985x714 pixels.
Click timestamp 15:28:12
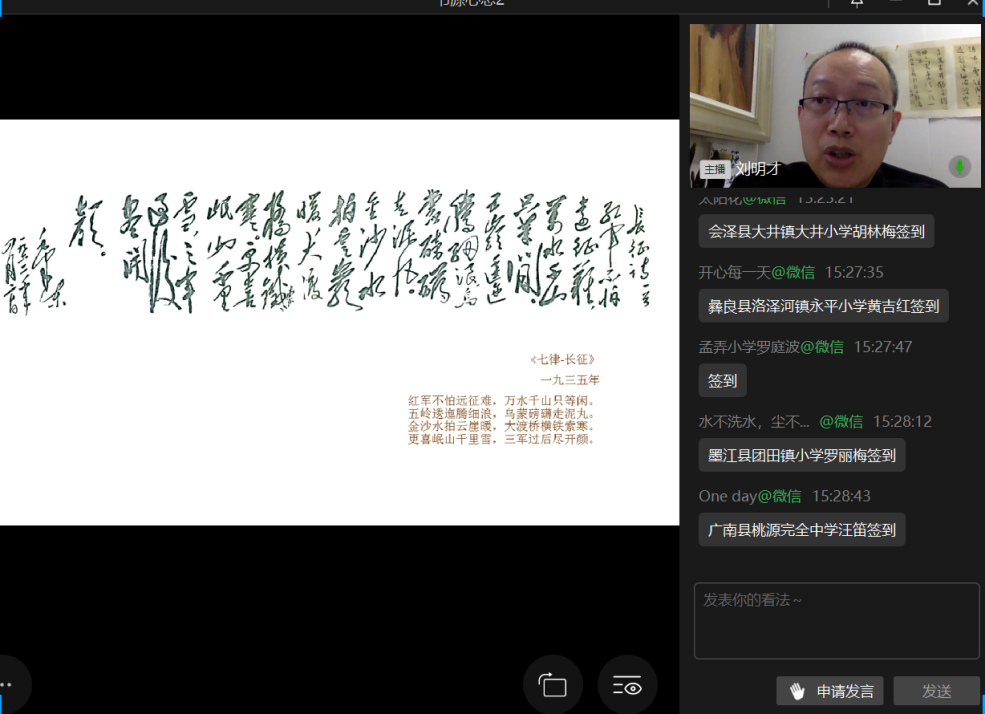(902, 421)
